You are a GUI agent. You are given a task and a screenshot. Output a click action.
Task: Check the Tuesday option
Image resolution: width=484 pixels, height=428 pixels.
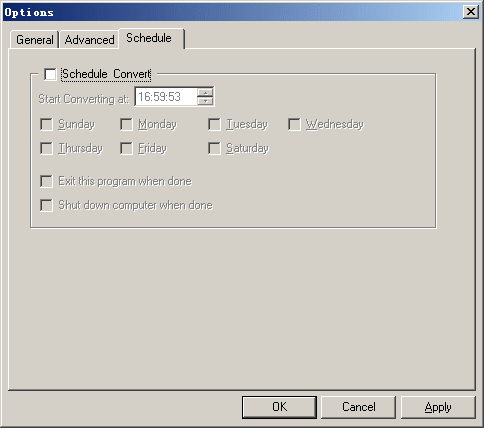pos(214,124)
